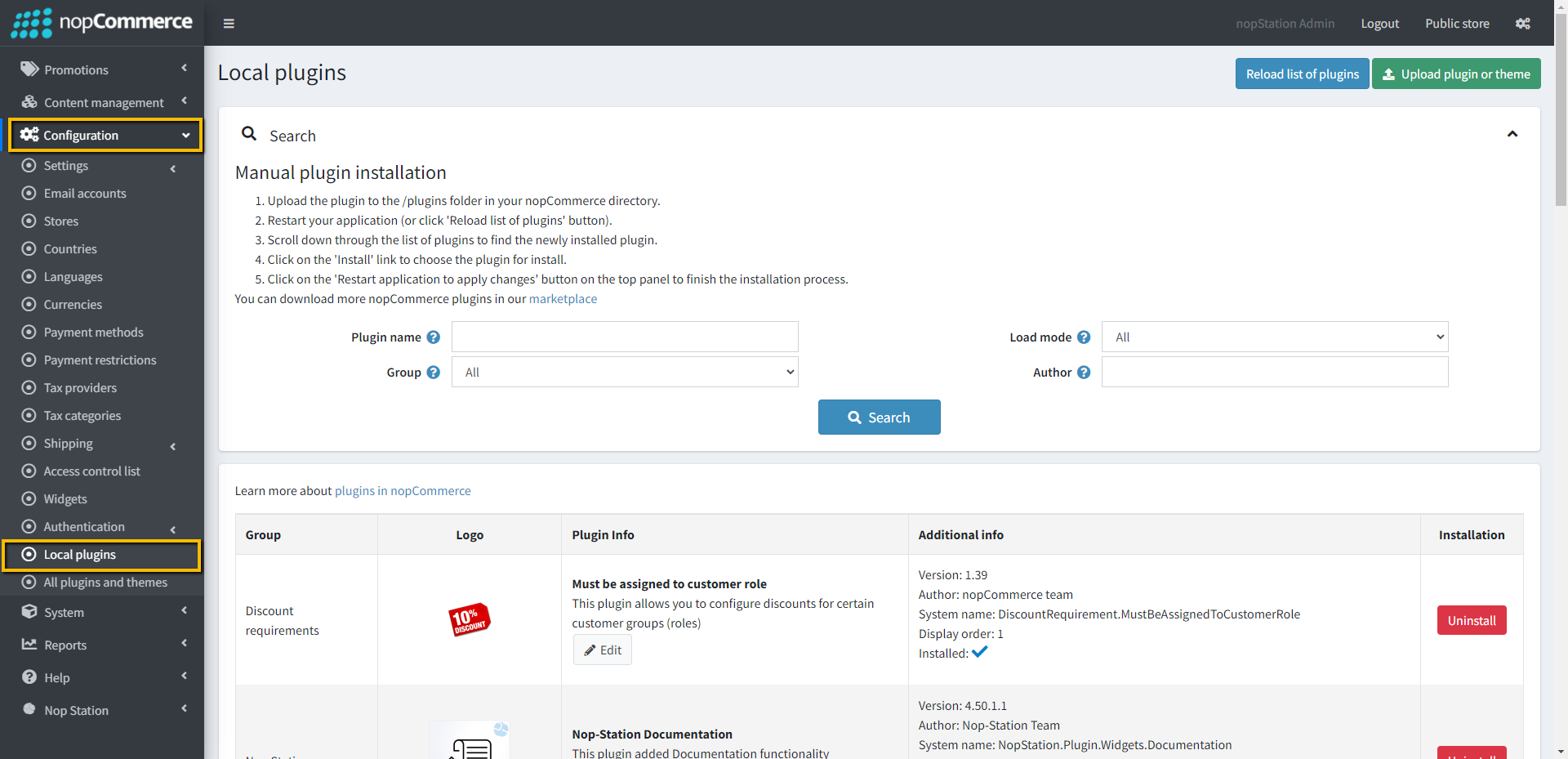Click help icon beside Load mode
The width and height of the screenshot is (1568, 759).
click(x=1084, y=337)
